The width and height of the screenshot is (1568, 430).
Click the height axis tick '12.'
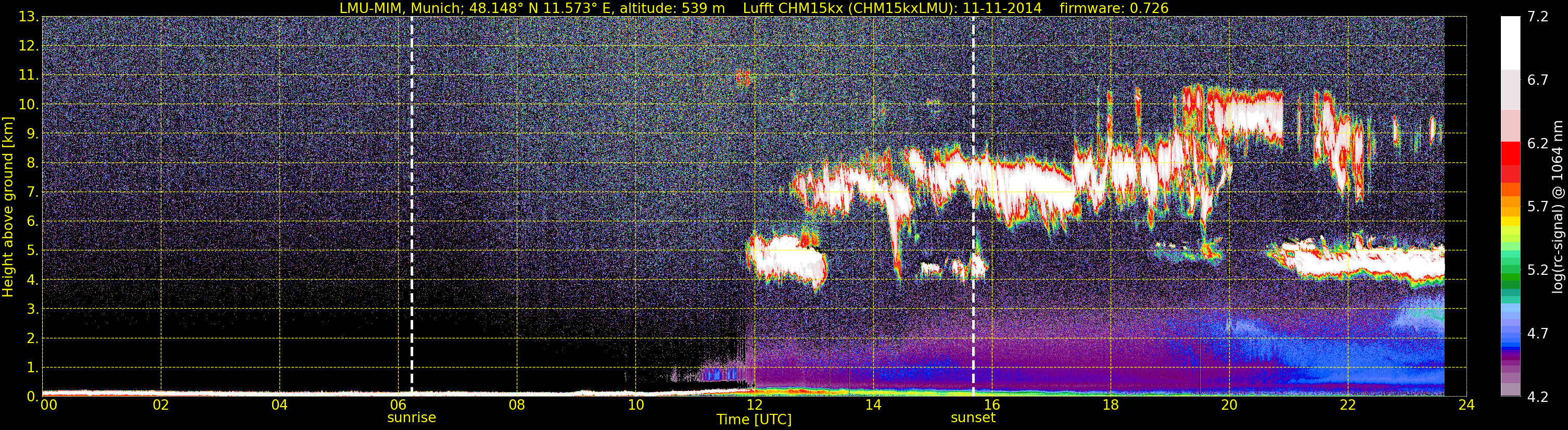[x=29, y=46]
